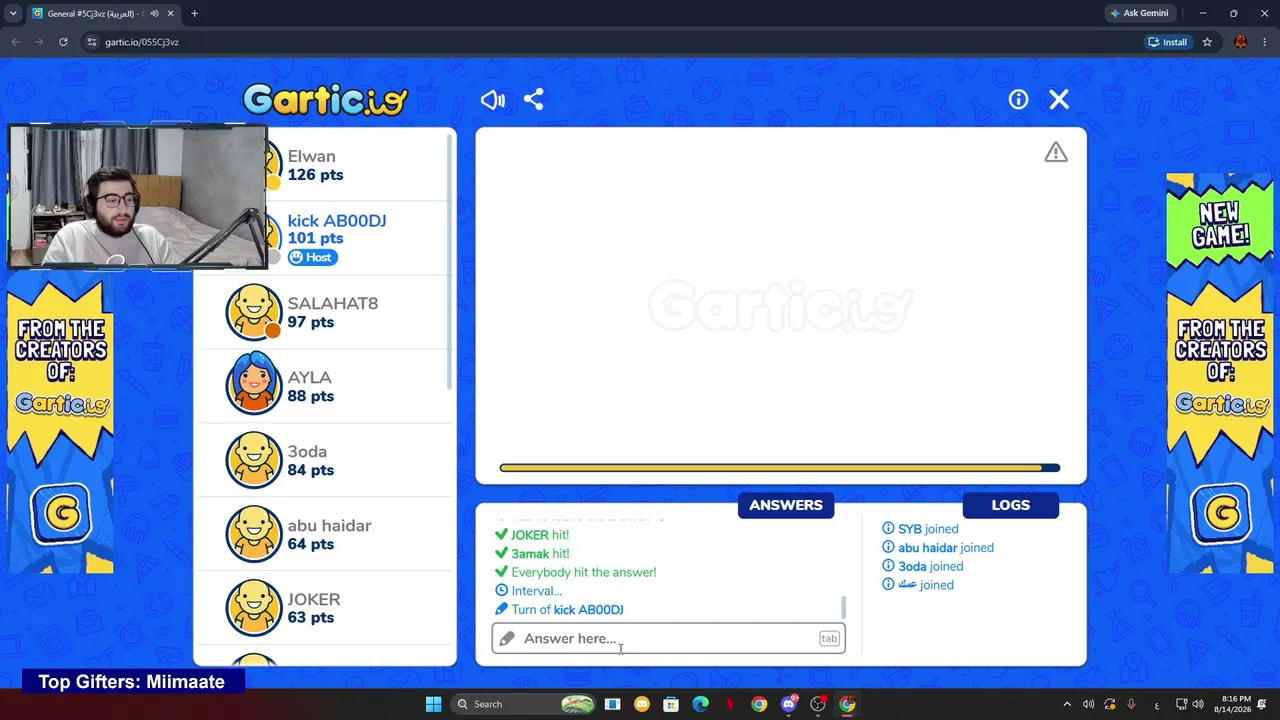Click the taskbar clock showing 8:16 PM

pyautogui.click(x=1235, y=704)
